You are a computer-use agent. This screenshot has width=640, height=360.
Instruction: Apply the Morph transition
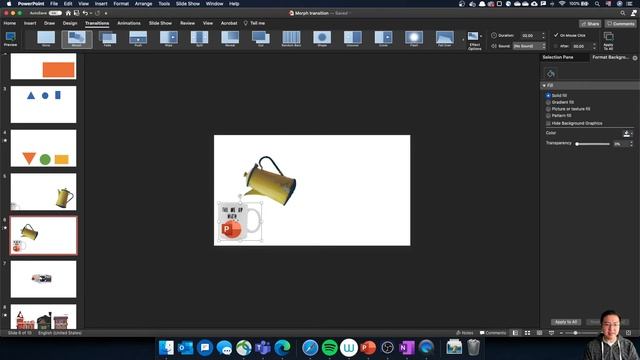click(x=77, y=39)
